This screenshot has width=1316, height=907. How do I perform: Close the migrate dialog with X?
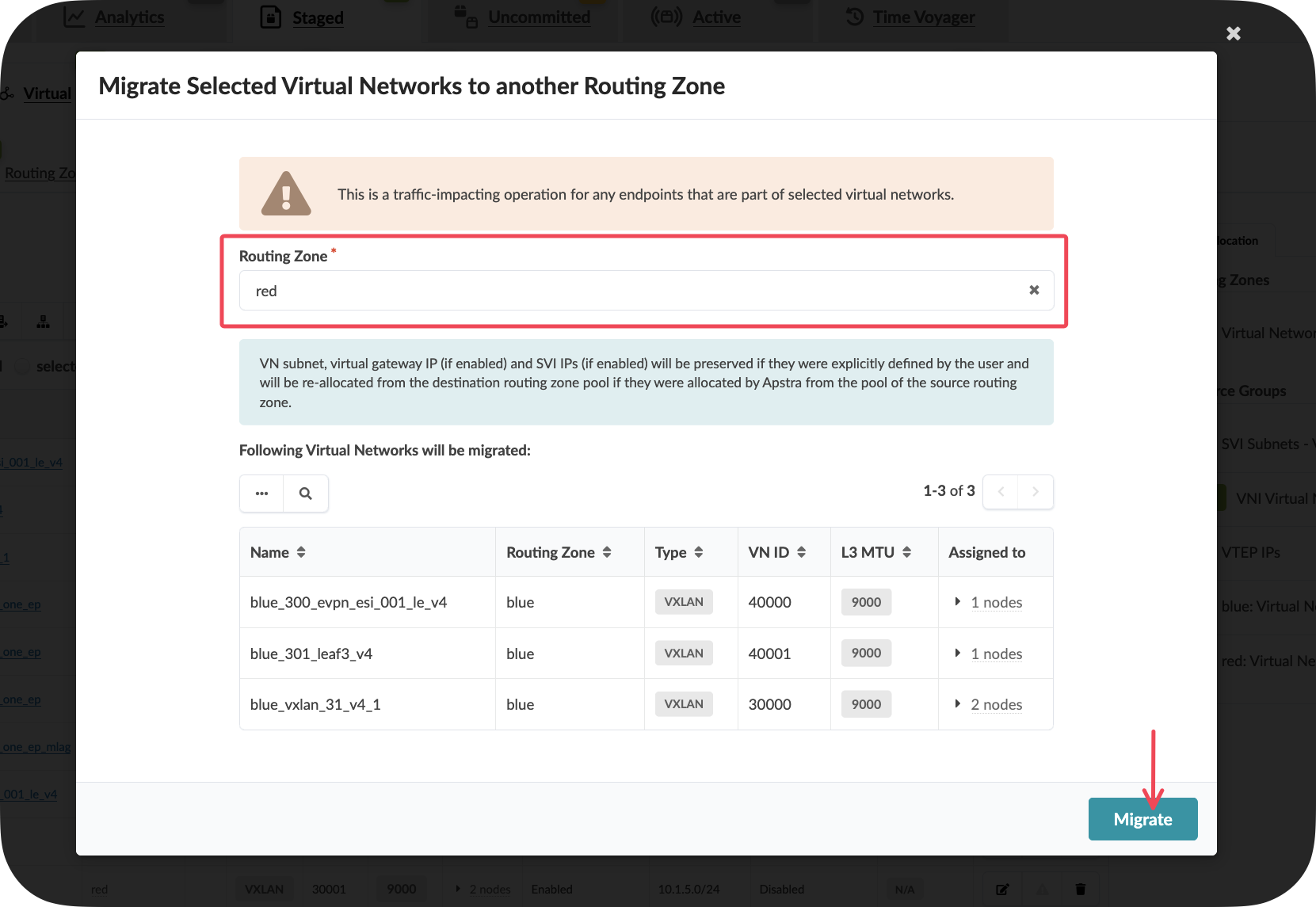(x=1233, y=33)
